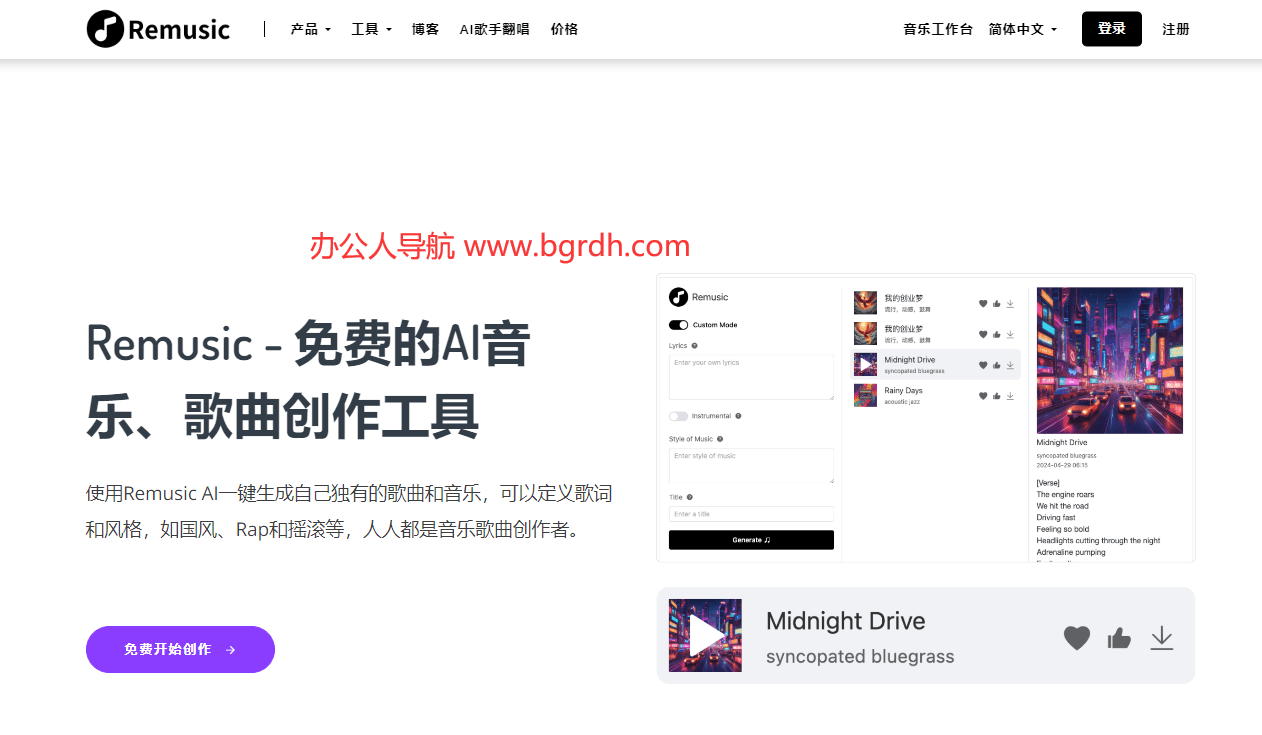This screenshot has height=735, width=1262.
Task: Enable the Instrumental toggle
Action: [678, 416]
